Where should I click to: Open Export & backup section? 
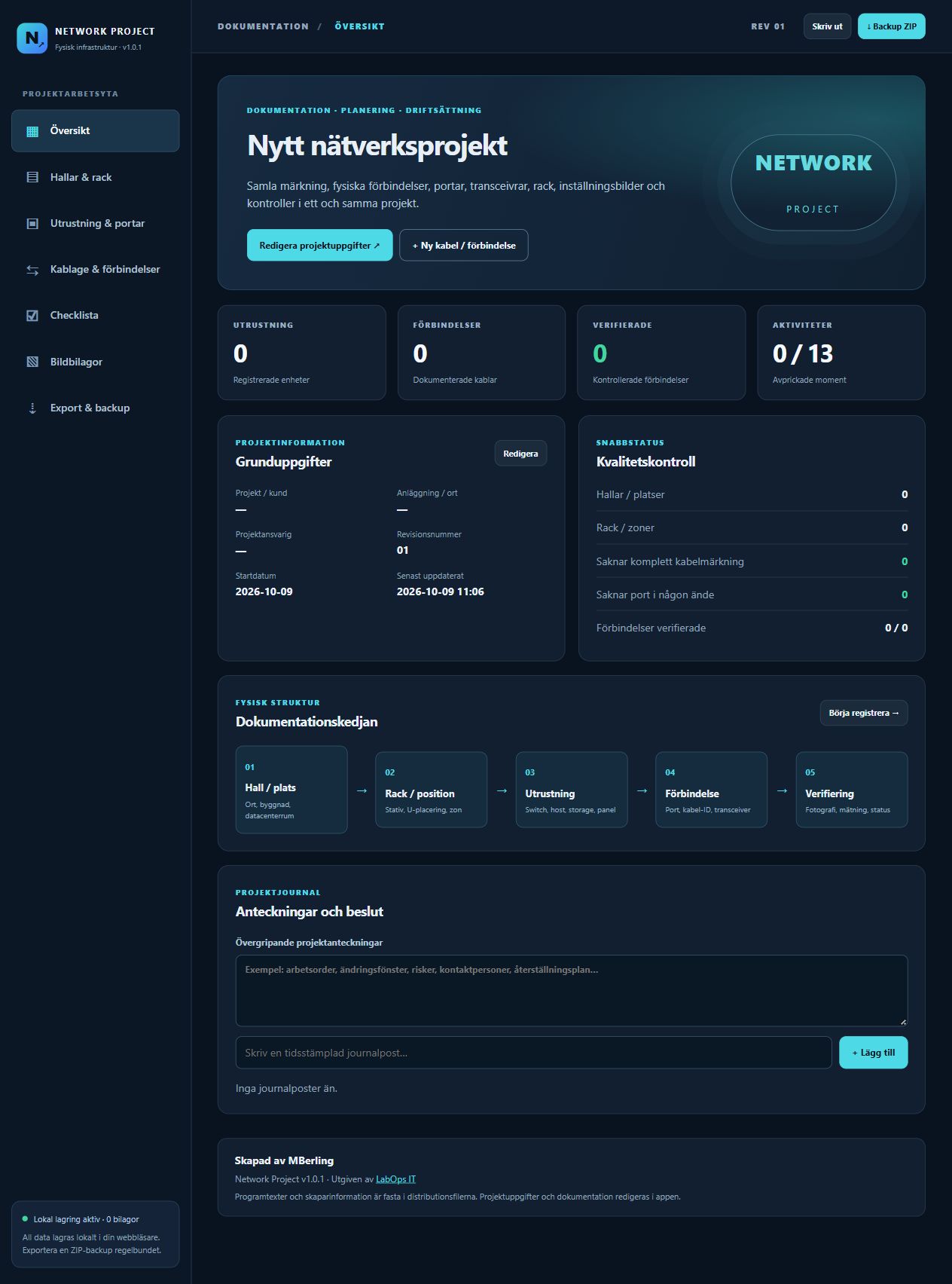pyautogui.click(x=96, y=408)
